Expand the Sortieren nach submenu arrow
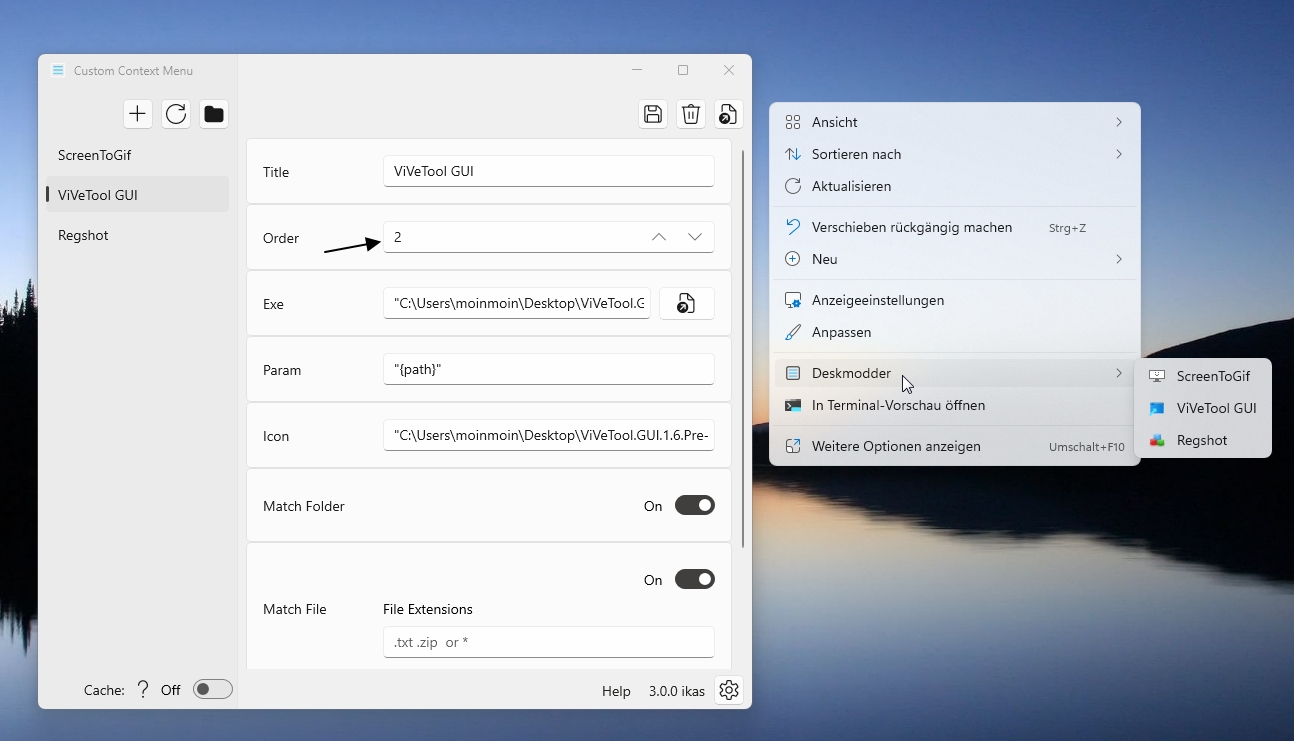Viewport: 1294px width, 741px height. 1119,154
